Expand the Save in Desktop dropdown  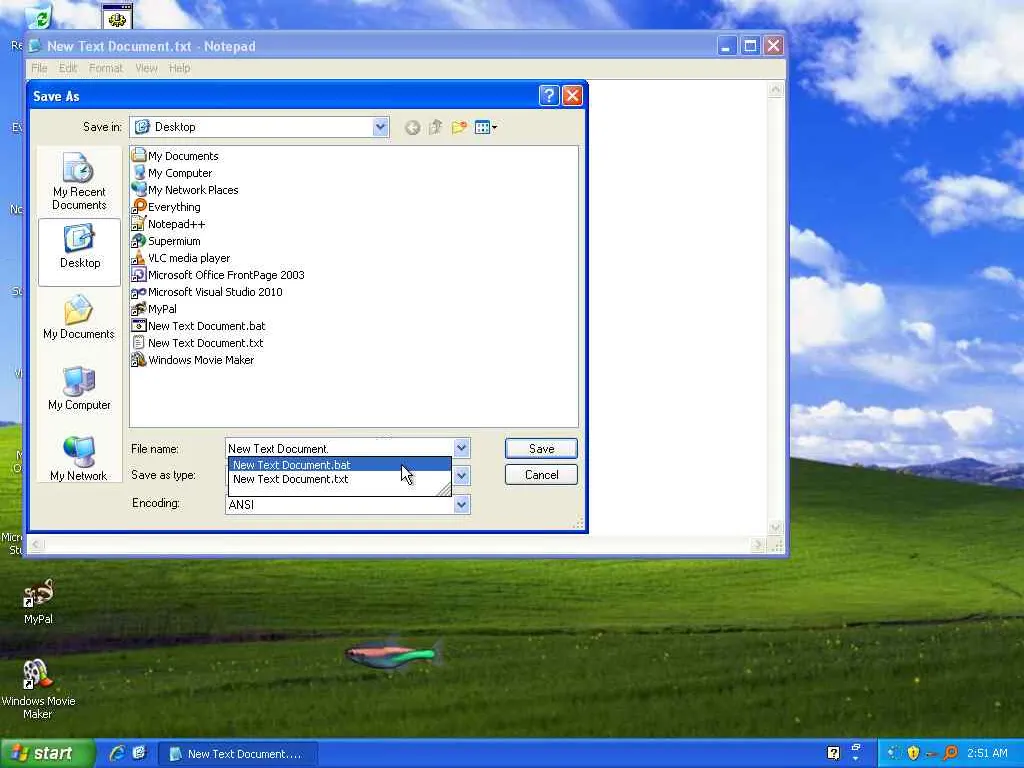pos(381,127)
